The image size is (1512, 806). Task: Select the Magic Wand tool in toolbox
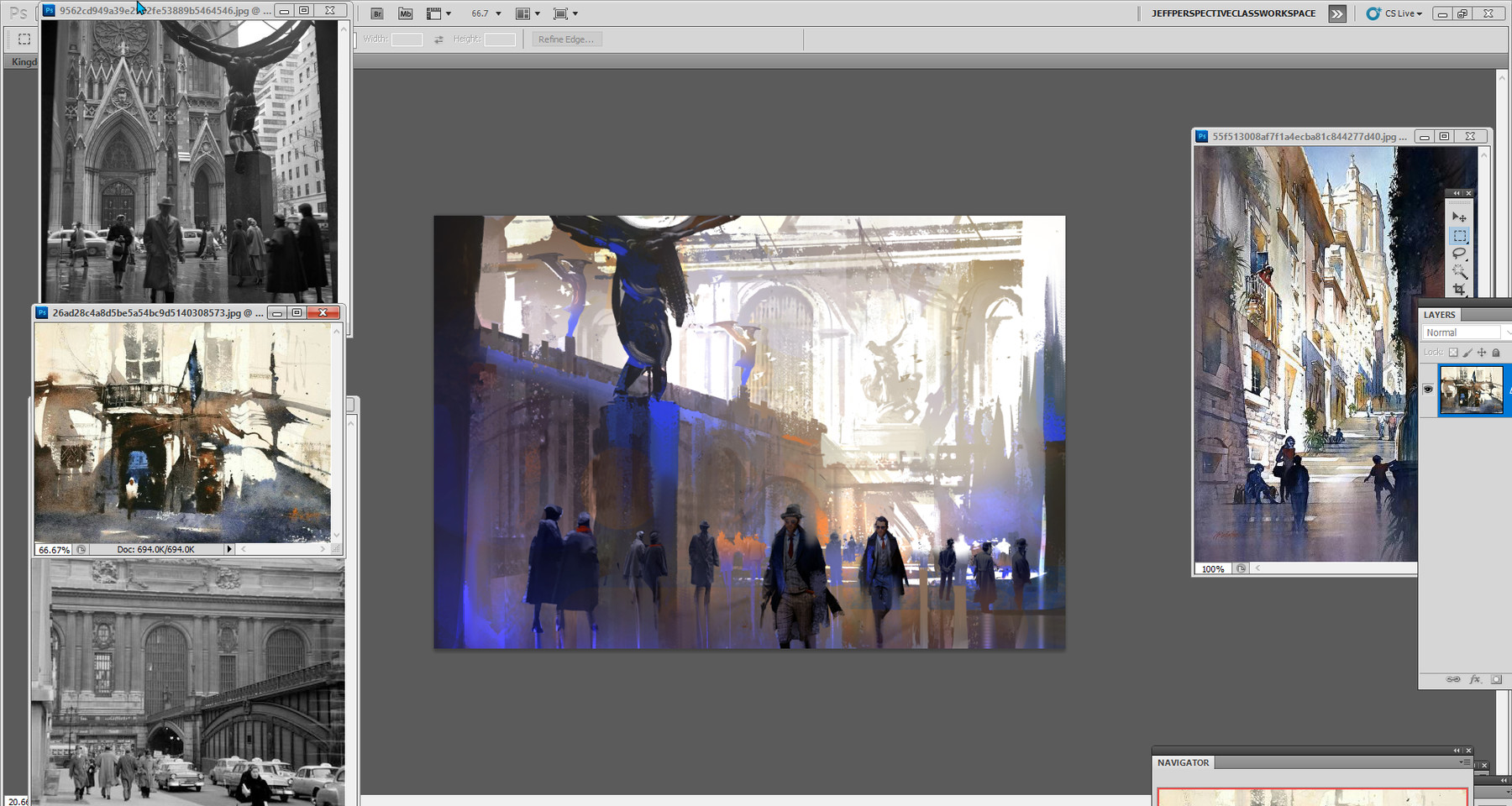click(x=1459, y=272)
